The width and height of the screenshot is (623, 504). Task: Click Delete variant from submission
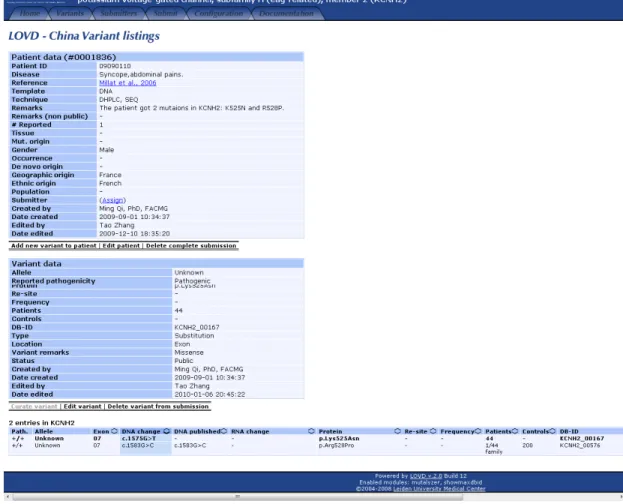point(158,407)
